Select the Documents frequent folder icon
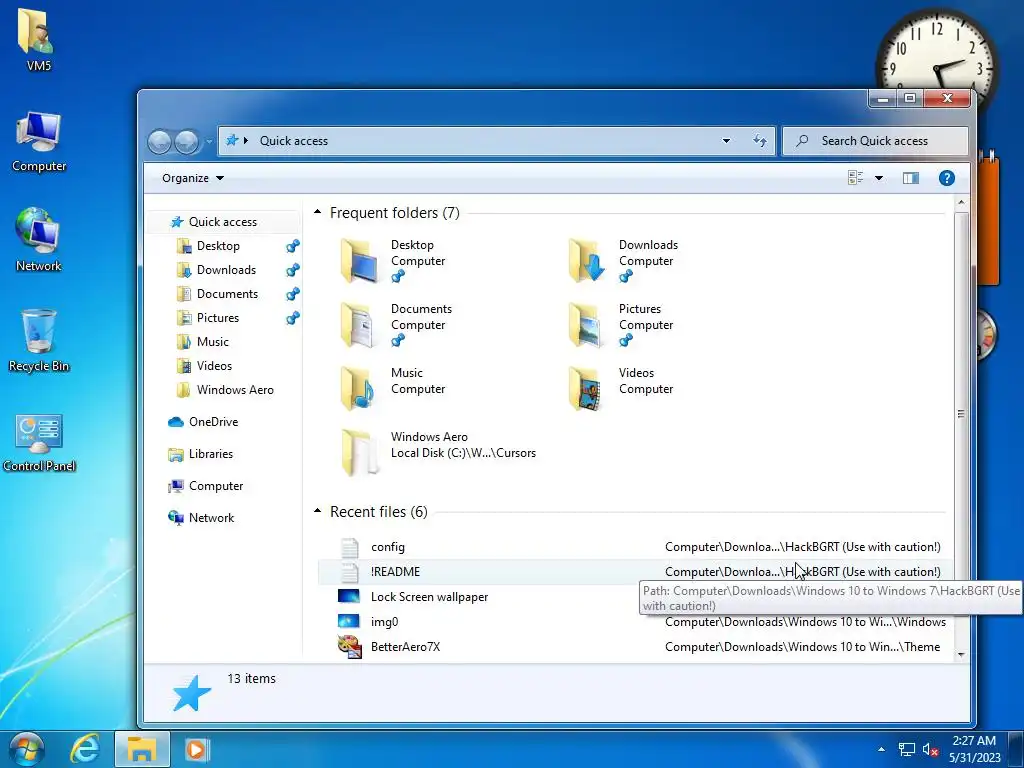 (358, 325)
